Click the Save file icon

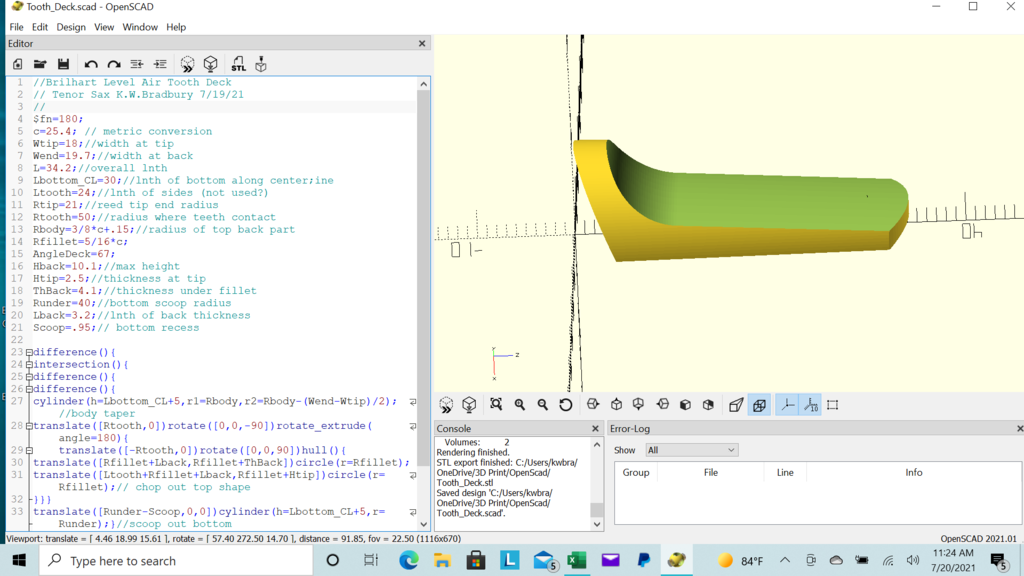click(x=63, y=64)
